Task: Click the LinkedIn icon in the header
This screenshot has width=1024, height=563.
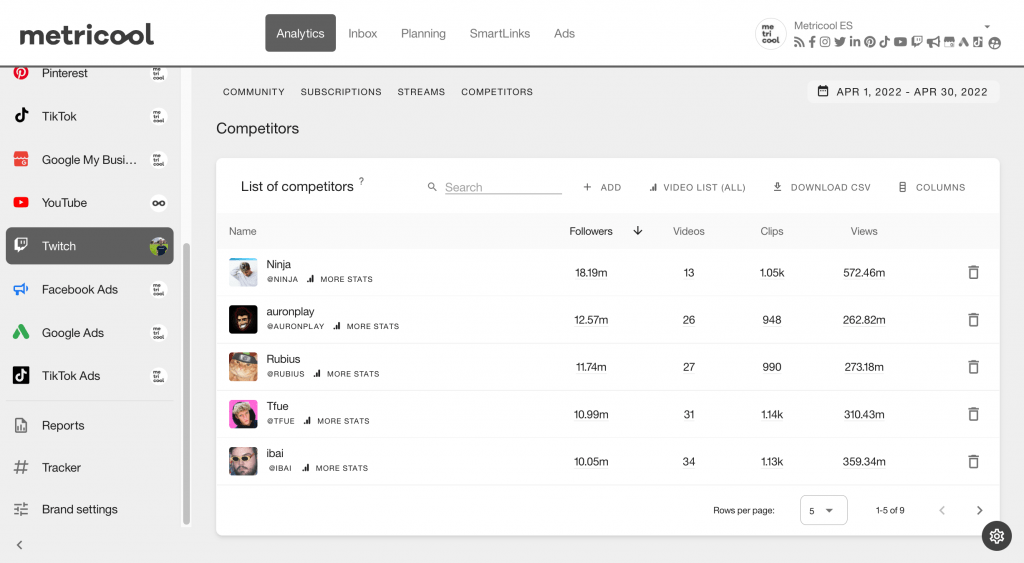Action: coord(855,42)
